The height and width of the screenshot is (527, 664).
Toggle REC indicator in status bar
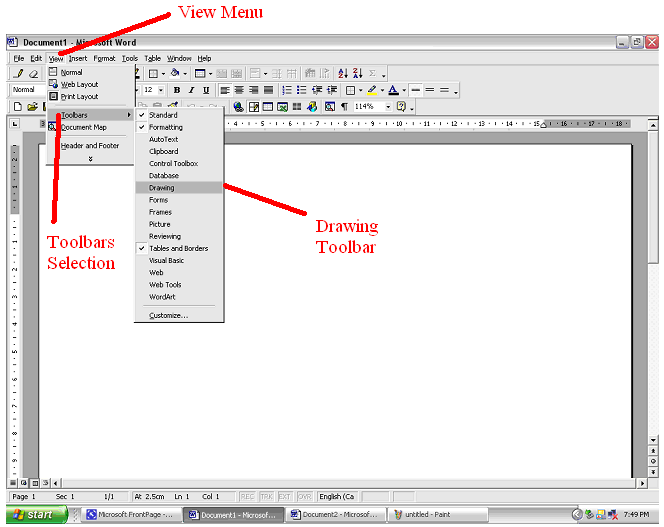tap(247, 496)
